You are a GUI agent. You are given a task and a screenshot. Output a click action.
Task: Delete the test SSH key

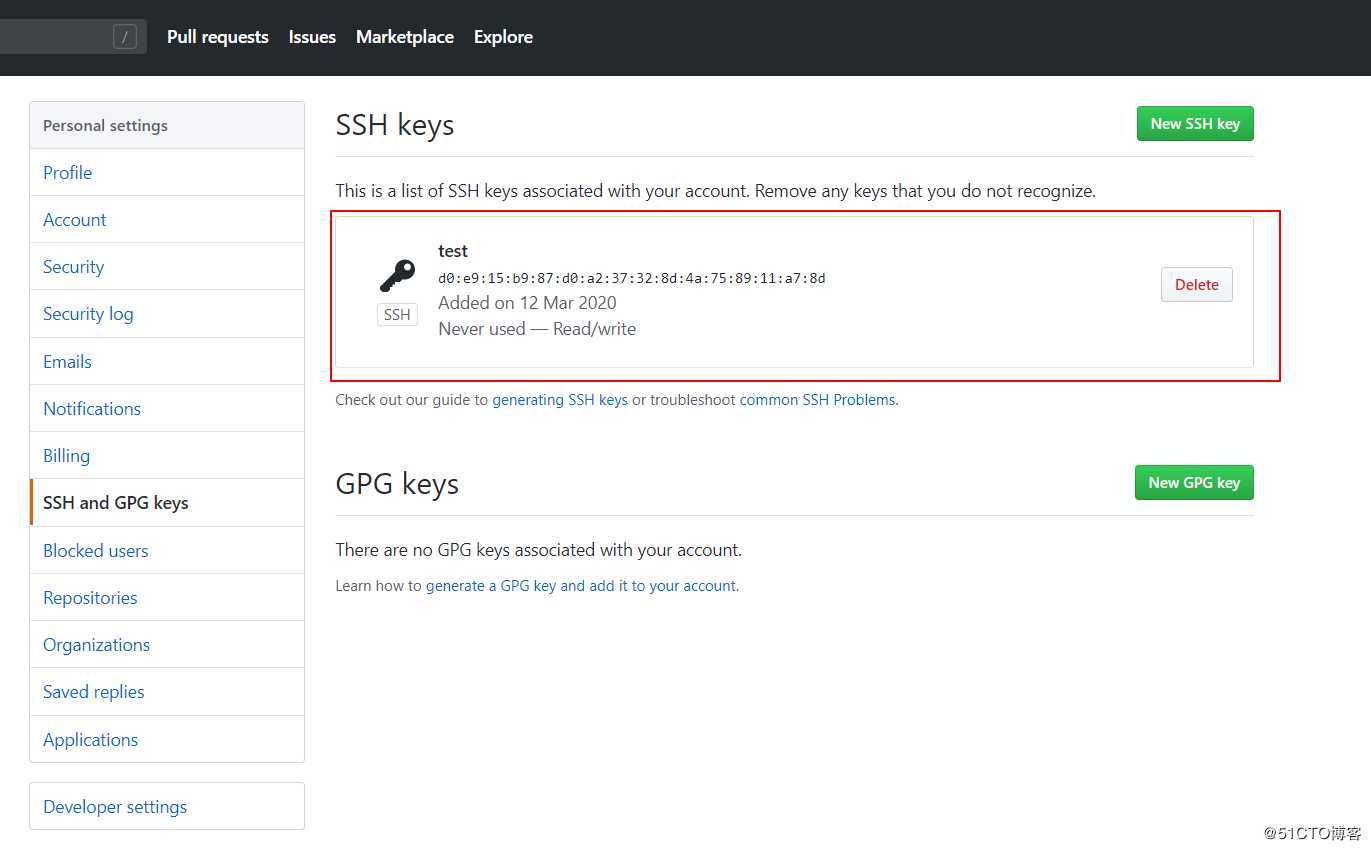pyautogui.click(x=1196, y=284)
